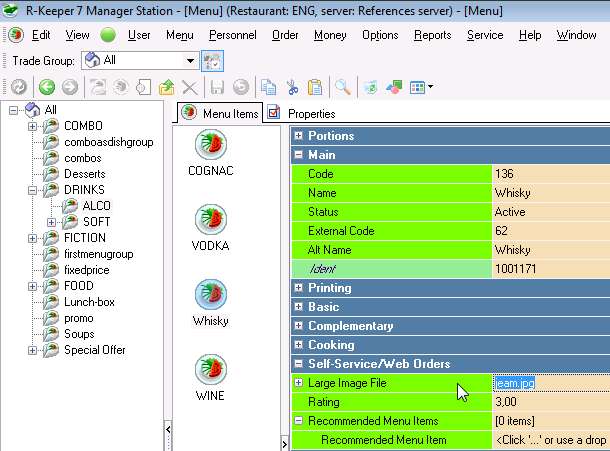
Task: Select firstmenugroup in the tree
Action: coord(98,254)
